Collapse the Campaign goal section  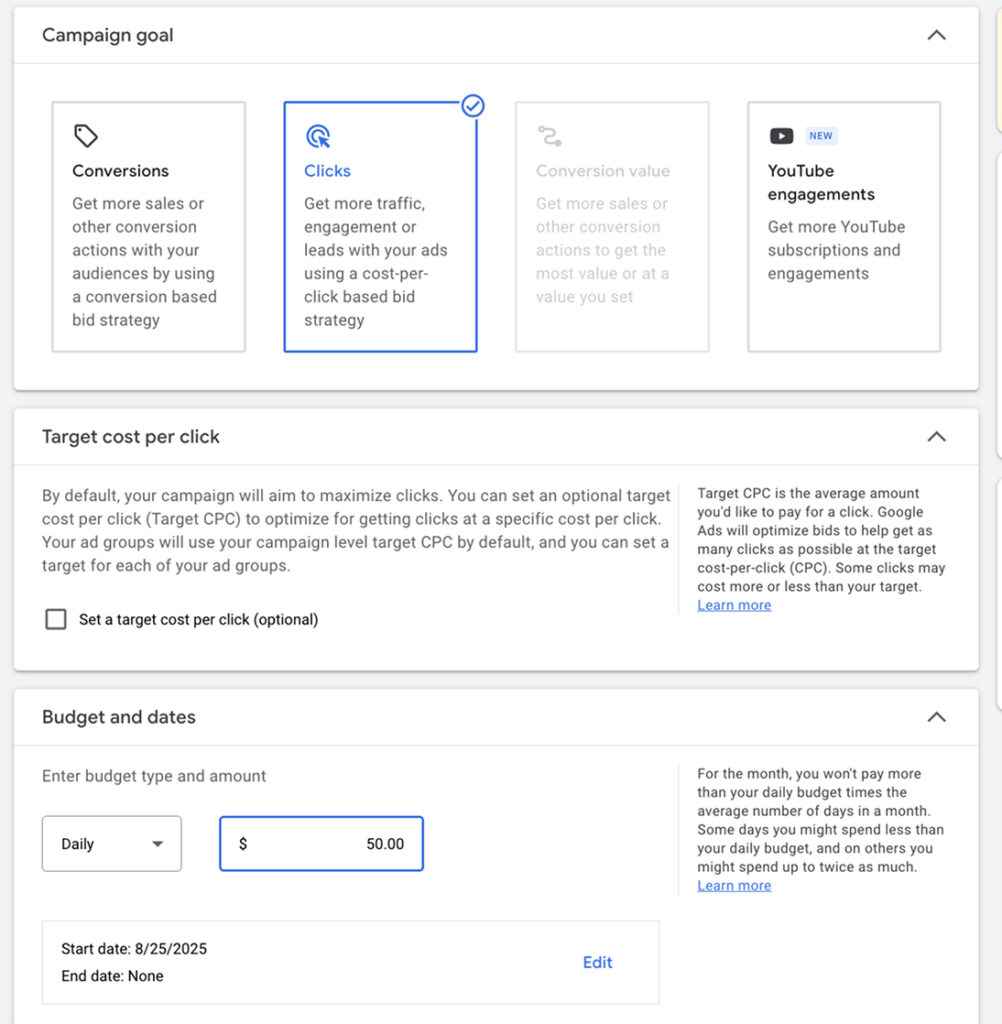point(936,35)
